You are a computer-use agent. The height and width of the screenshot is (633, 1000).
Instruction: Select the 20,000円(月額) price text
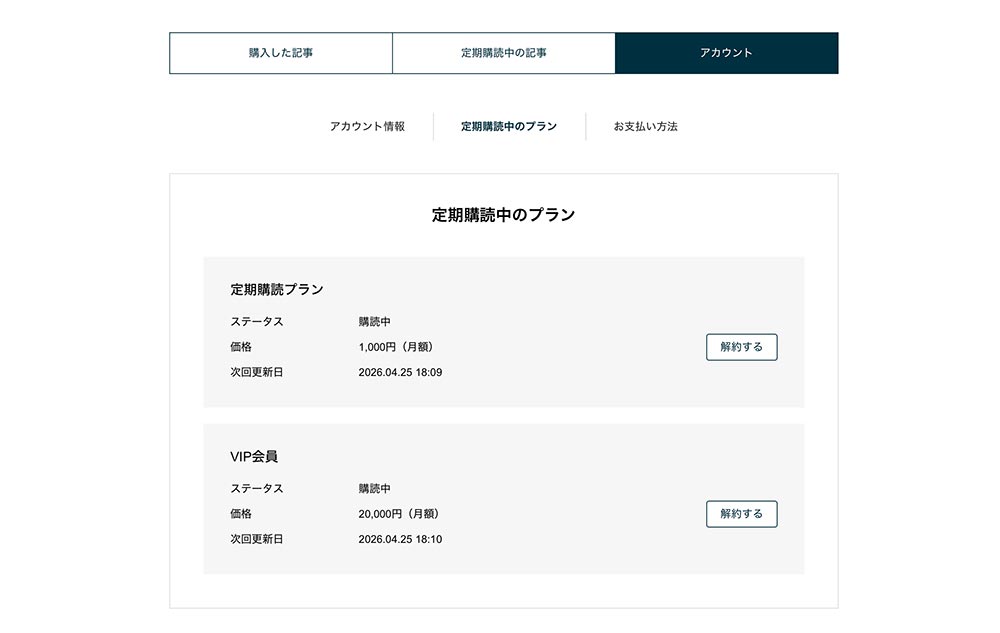[401, 514]
